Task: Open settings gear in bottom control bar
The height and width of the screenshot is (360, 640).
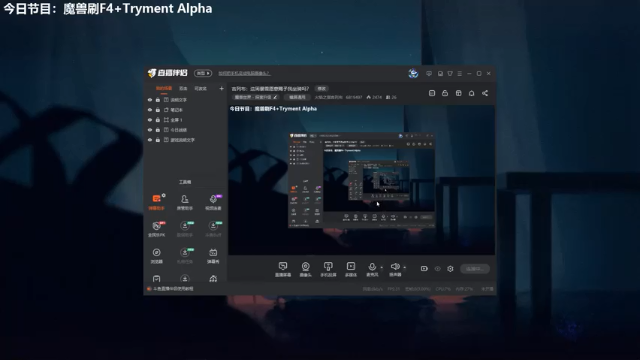Action: [450, 269]
